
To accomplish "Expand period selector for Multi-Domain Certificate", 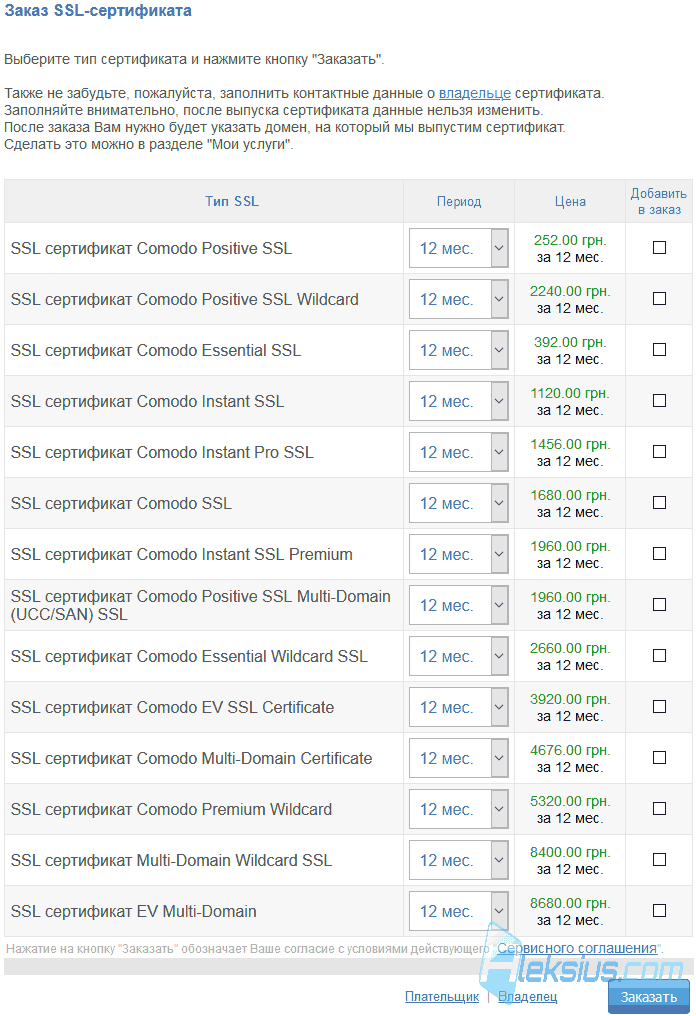I will (x=459, y=758).
